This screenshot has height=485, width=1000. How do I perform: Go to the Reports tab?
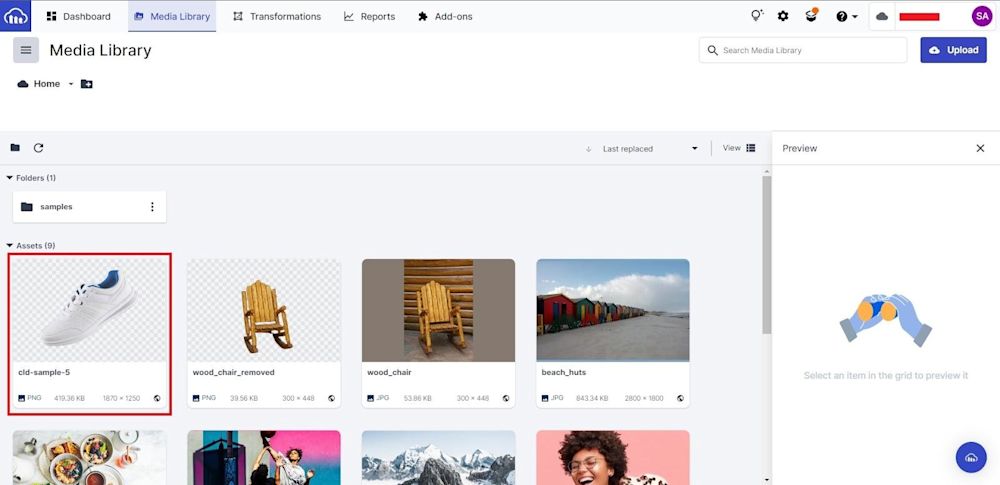pos(369,16)
